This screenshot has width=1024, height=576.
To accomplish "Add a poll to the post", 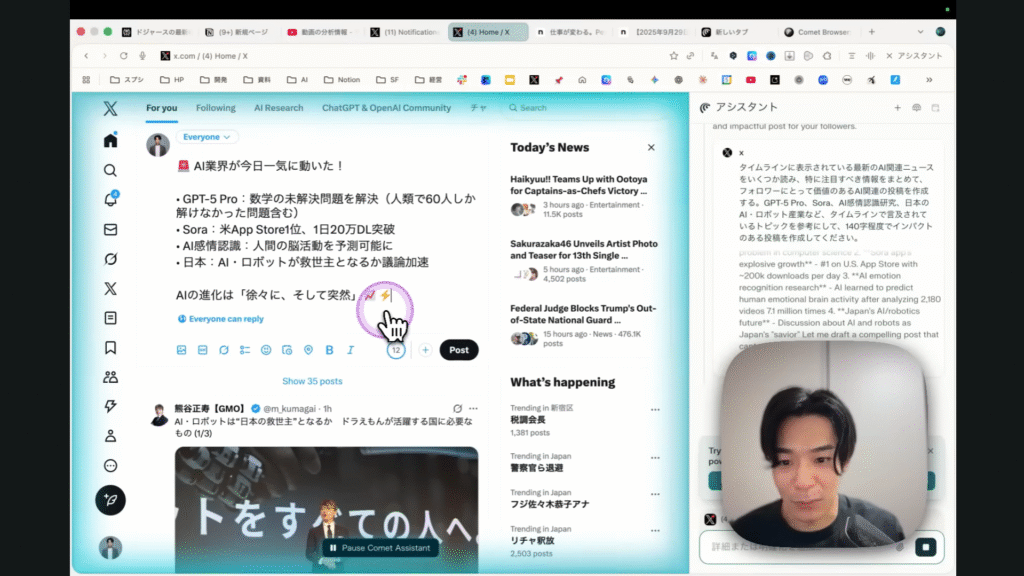I will [245, 350].
